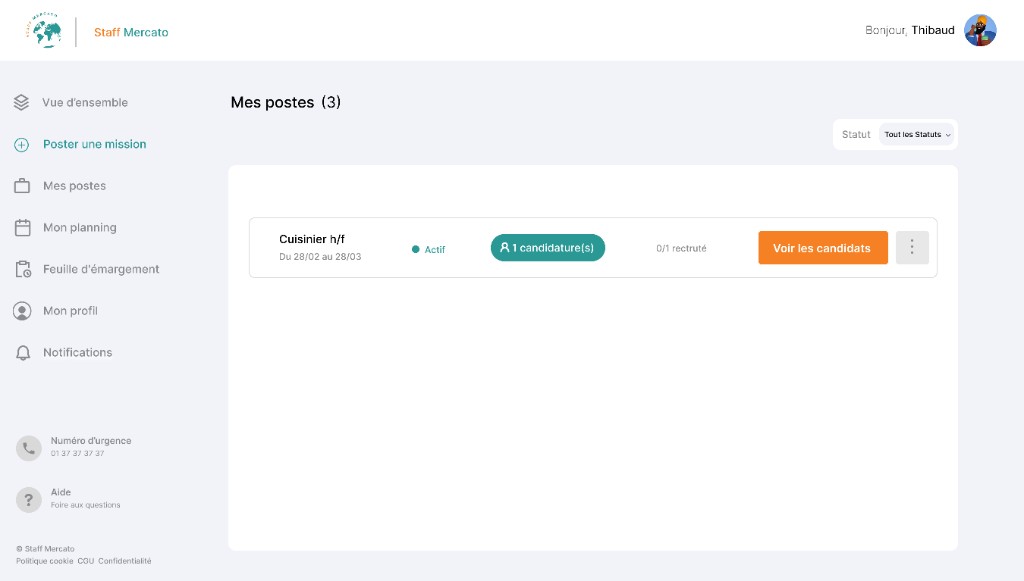The width and height of the screenshot is (1024, 581).
Task: Click the plus icon beside Poster une mission
Action: [22, 144]
